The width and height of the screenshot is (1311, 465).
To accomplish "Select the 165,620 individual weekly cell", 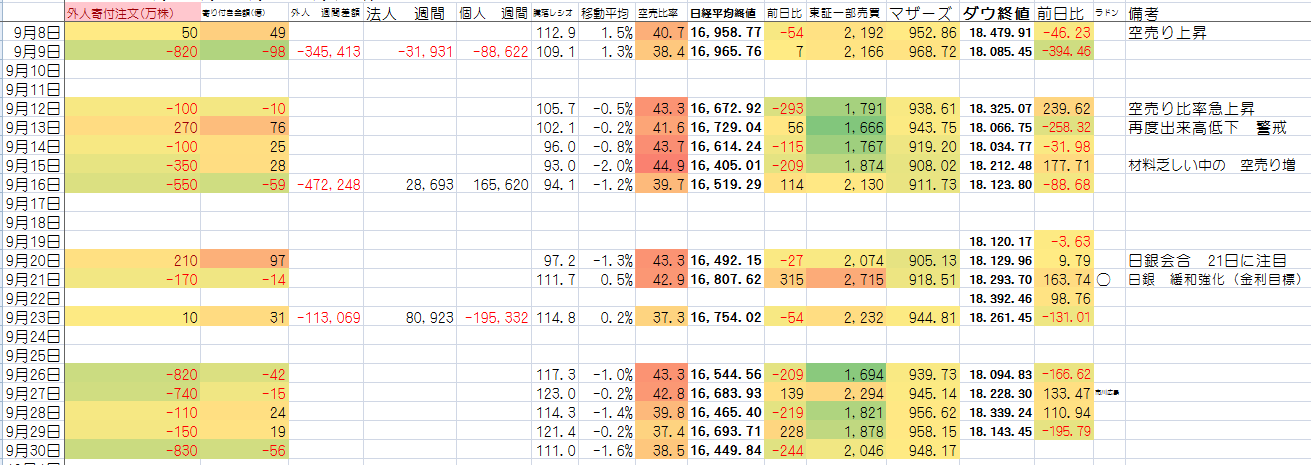I will point(494,184).
